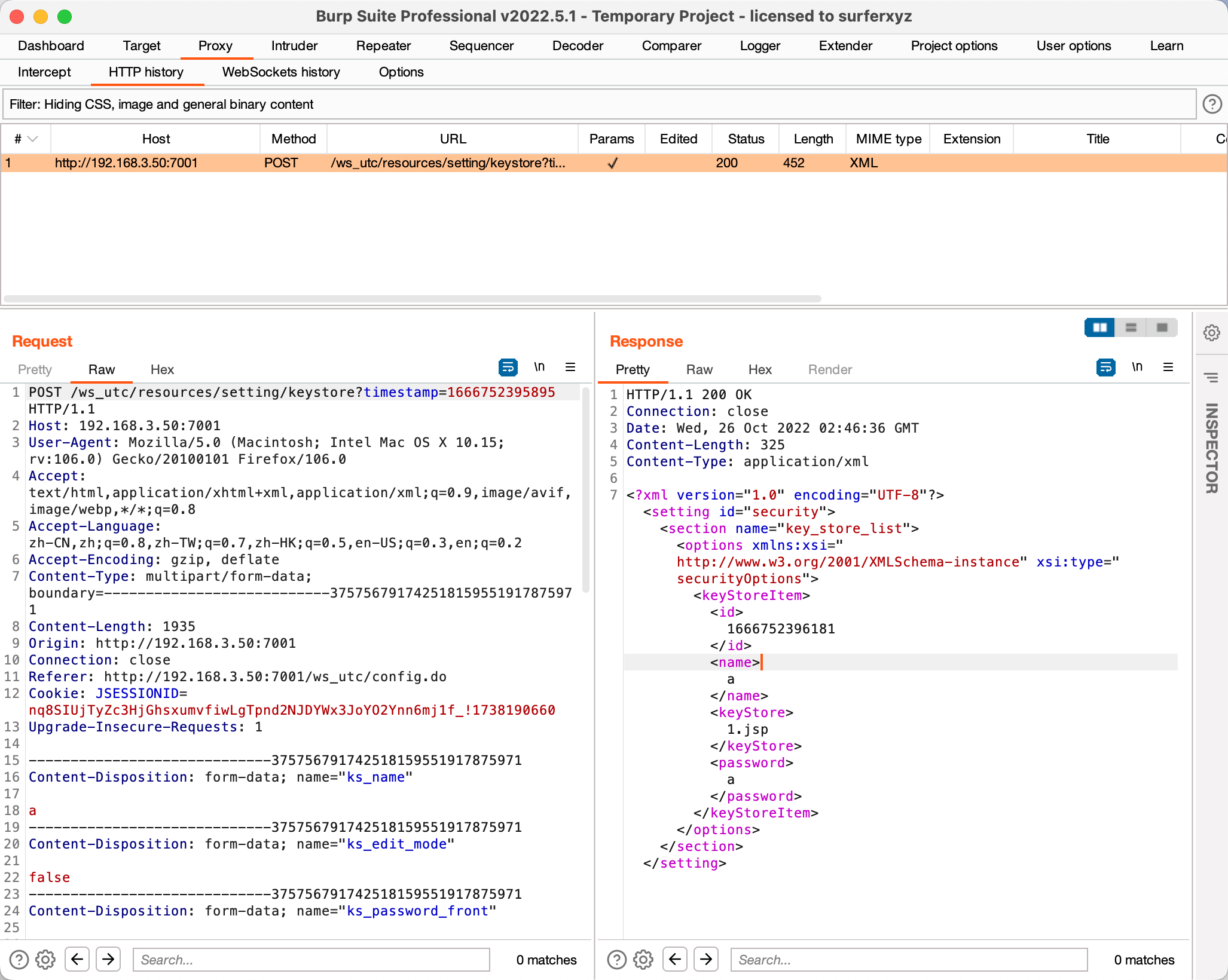Viewport: 1228px width, 980px height.
Task: Open Request search settings gear icon
Action: [45, 960]
